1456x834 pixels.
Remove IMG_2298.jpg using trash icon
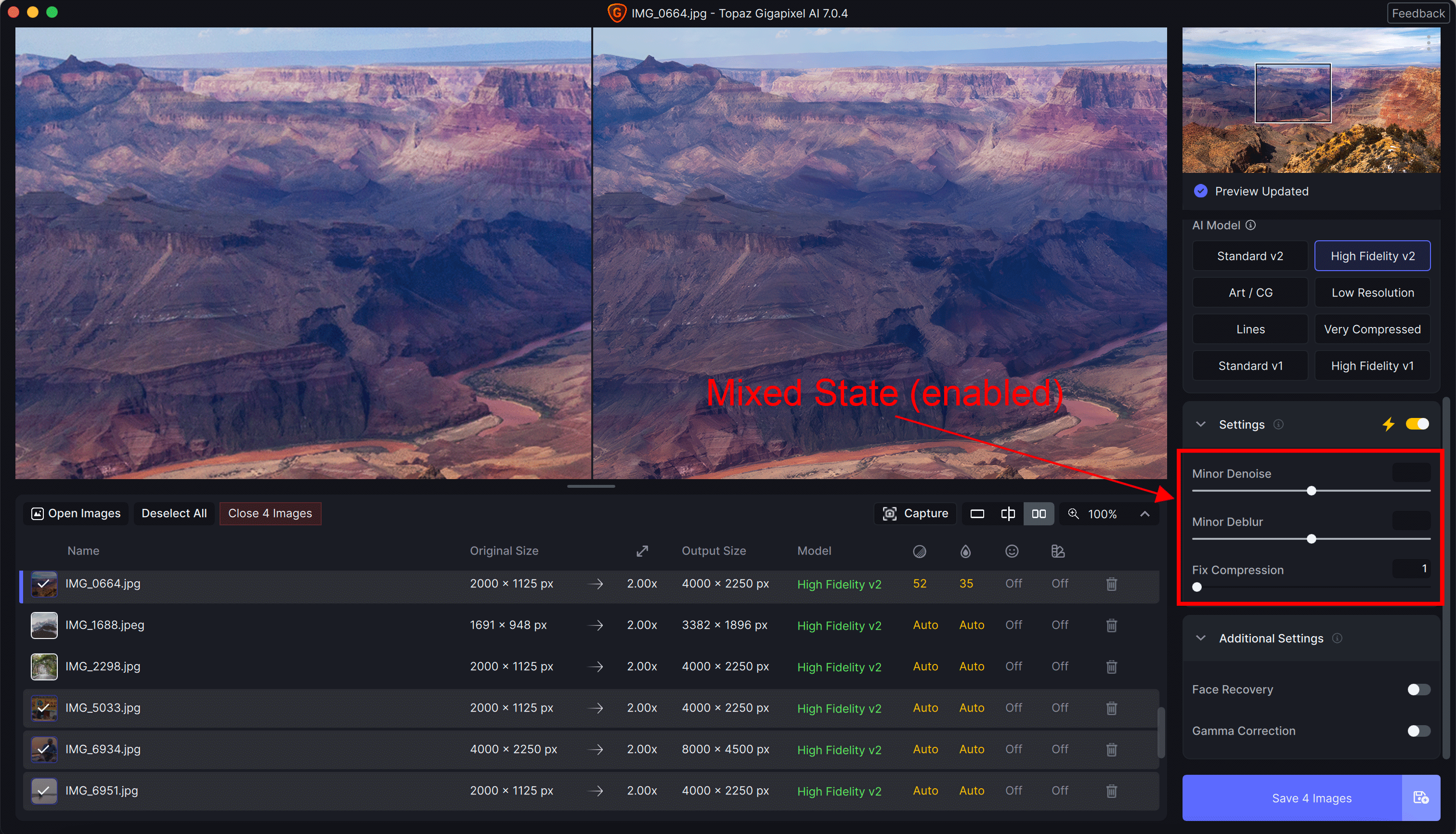click(1111, 667)
